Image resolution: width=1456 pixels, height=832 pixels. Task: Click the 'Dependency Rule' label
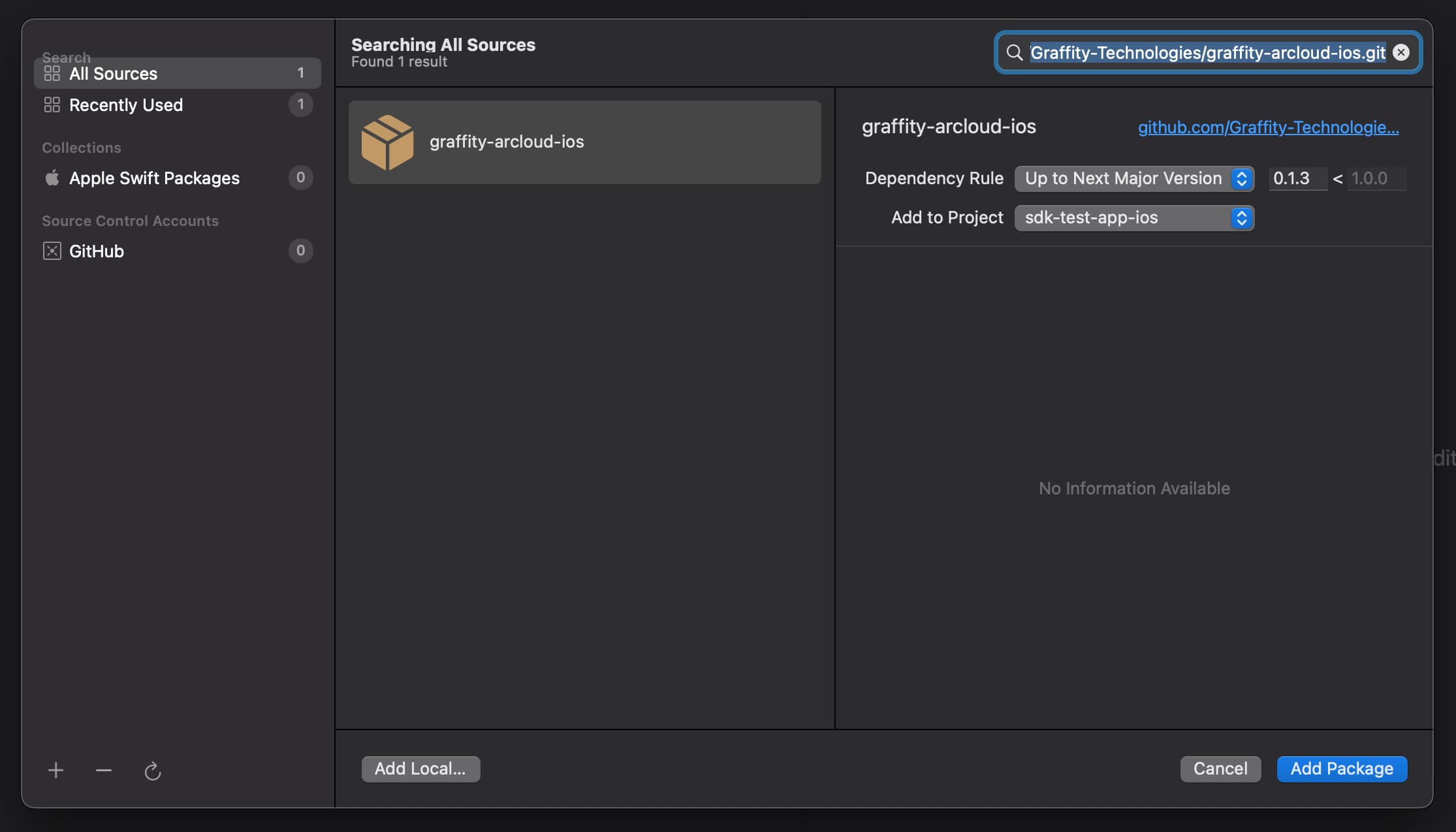tap(934, 178)
